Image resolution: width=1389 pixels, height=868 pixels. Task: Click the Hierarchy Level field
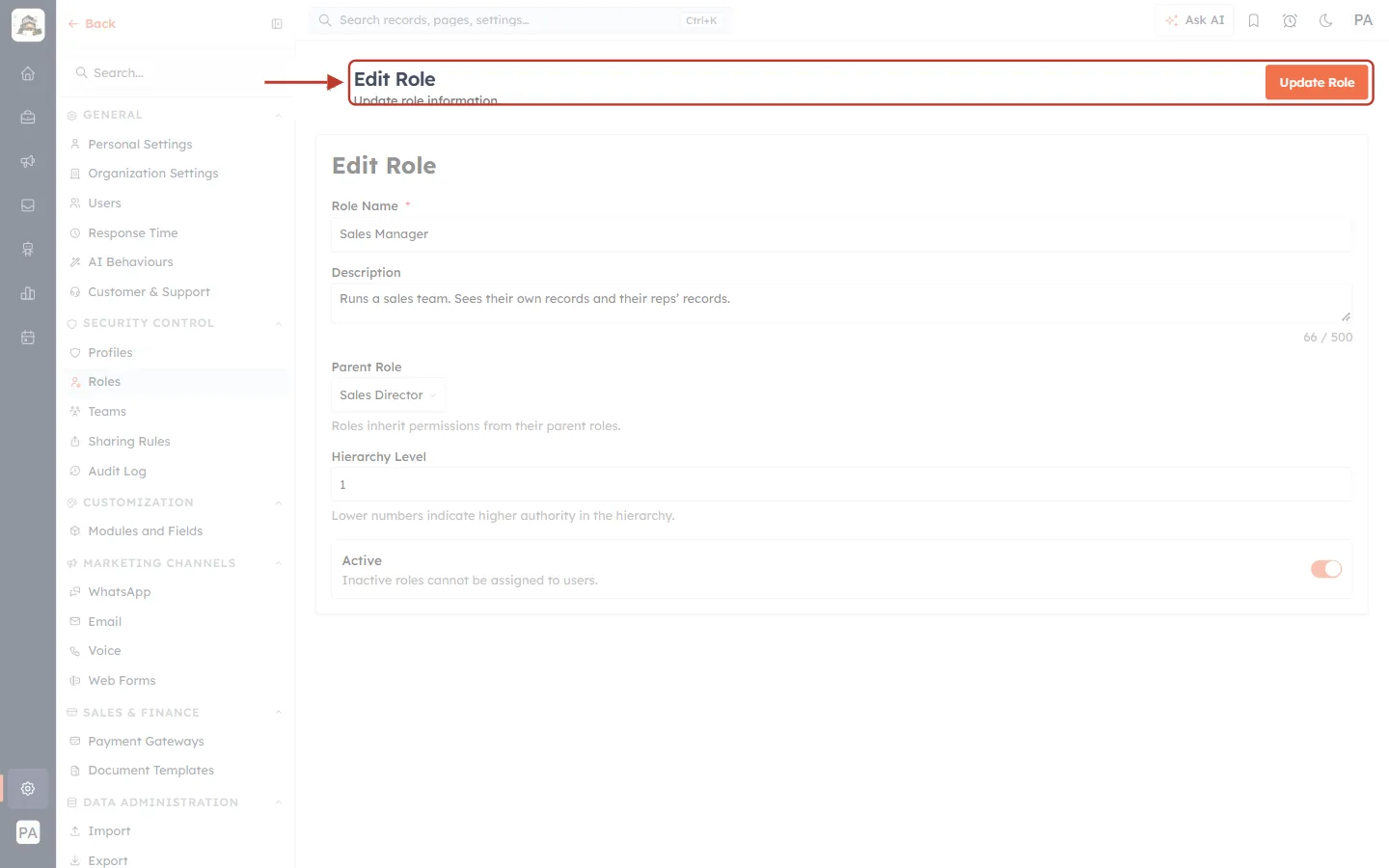point(841,485)
